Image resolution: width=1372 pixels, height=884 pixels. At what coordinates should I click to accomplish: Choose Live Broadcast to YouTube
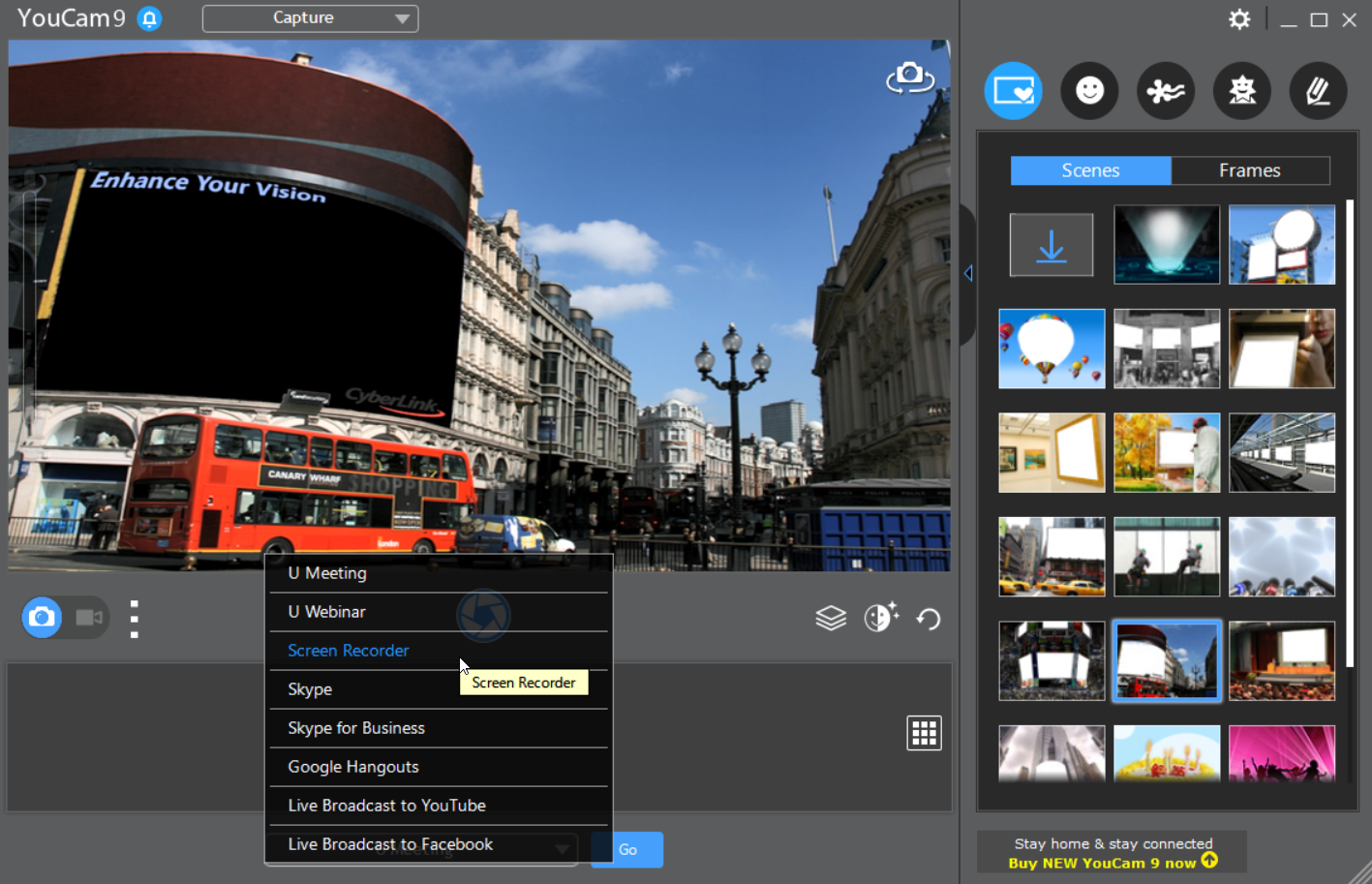point(439,806)
